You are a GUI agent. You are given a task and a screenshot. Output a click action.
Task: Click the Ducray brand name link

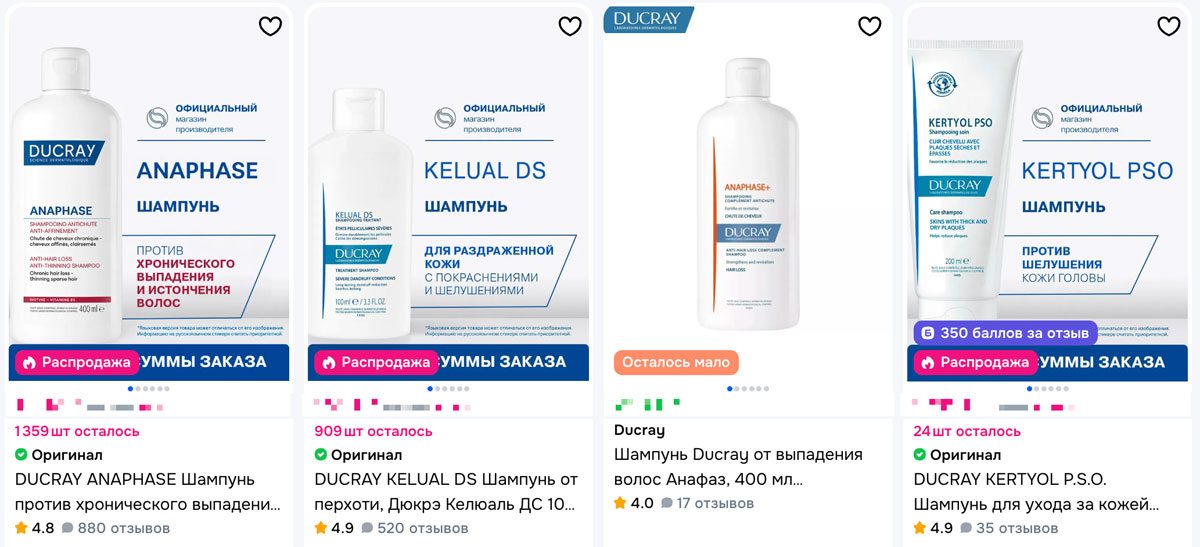[x=639, y=430]
